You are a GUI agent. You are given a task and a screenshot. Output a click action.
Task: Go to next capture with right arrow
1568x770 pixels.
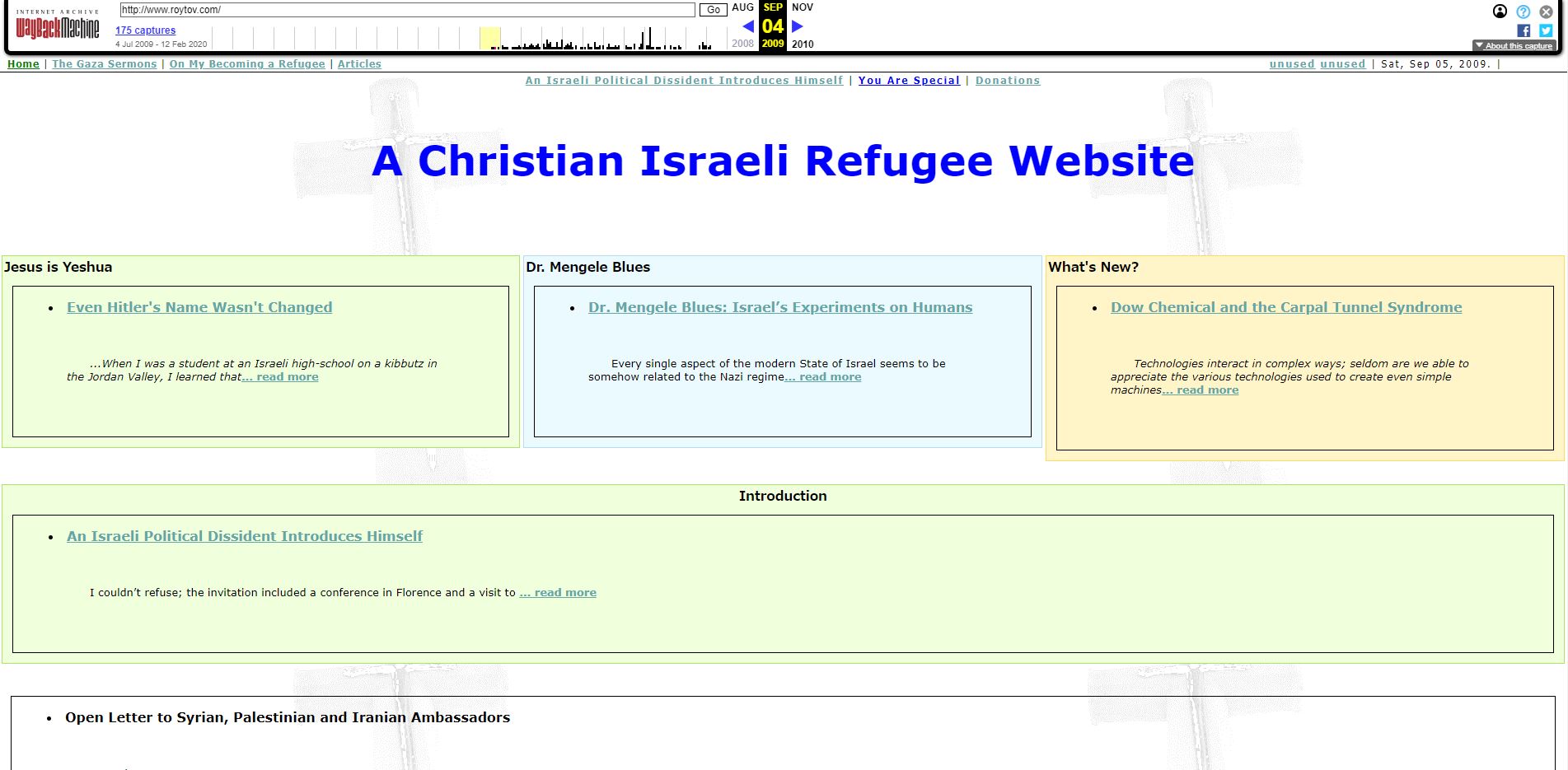(x=797, y=26)
